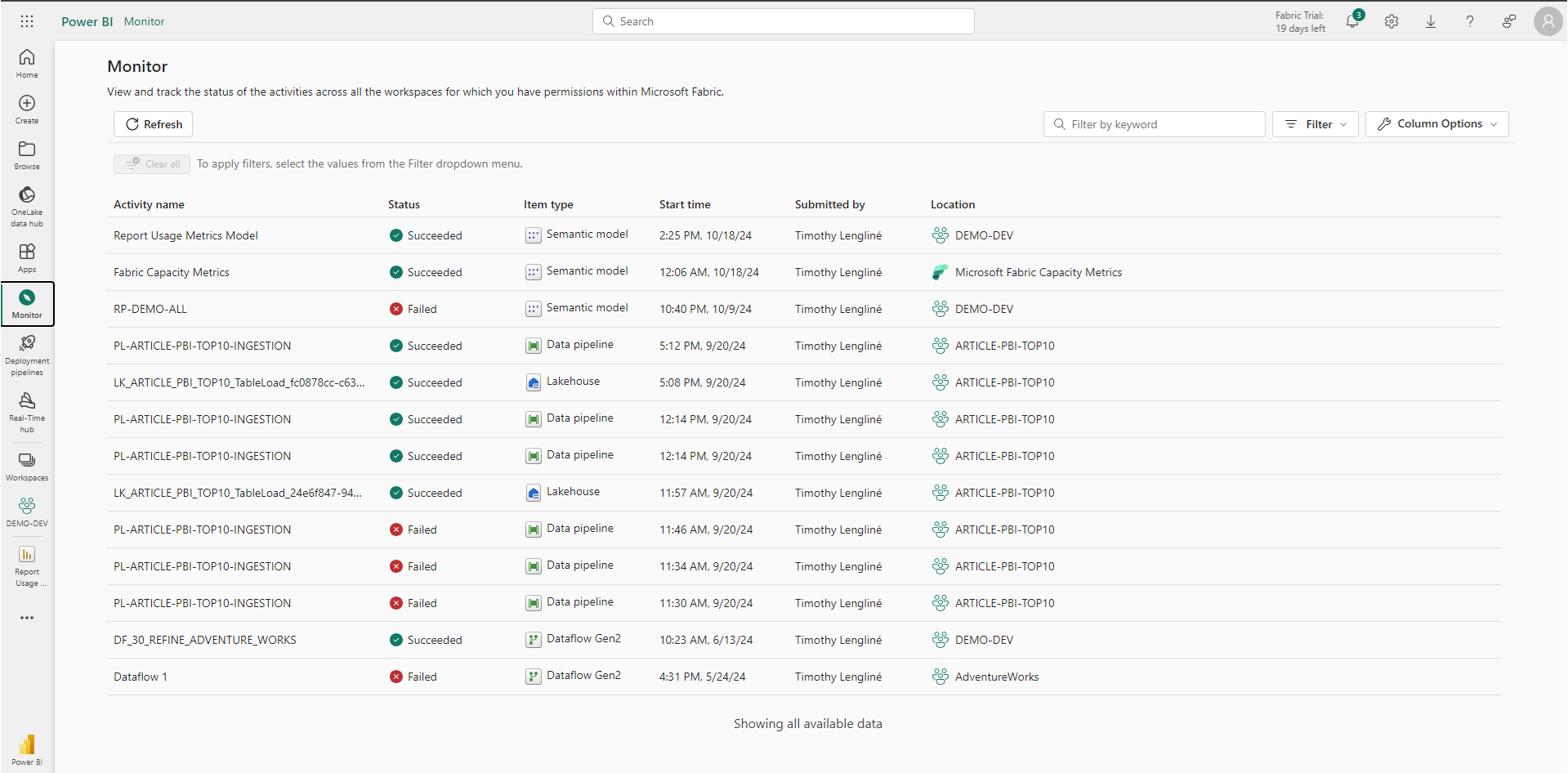This screenshot has width=1568, height=773.
Task: Open LK_ARTICLE_PBI_TOP10_TableLoad_fc0878cc activity
Action: click(x=239, y=382)
